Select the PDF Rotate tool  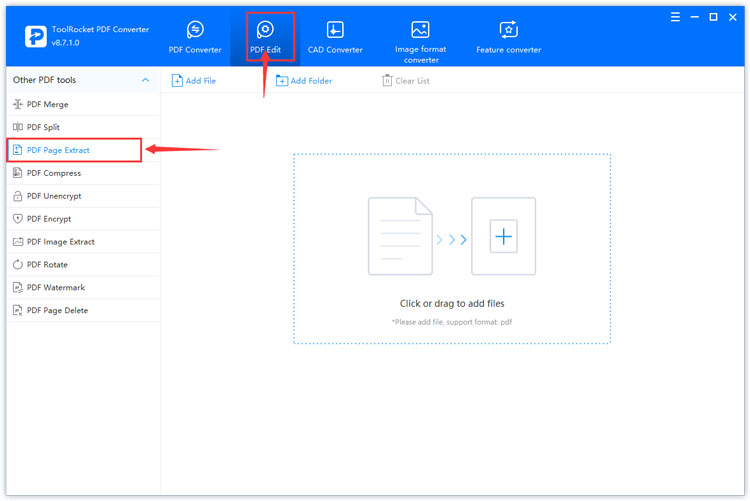pyautogui.click(x=83, y=265)
